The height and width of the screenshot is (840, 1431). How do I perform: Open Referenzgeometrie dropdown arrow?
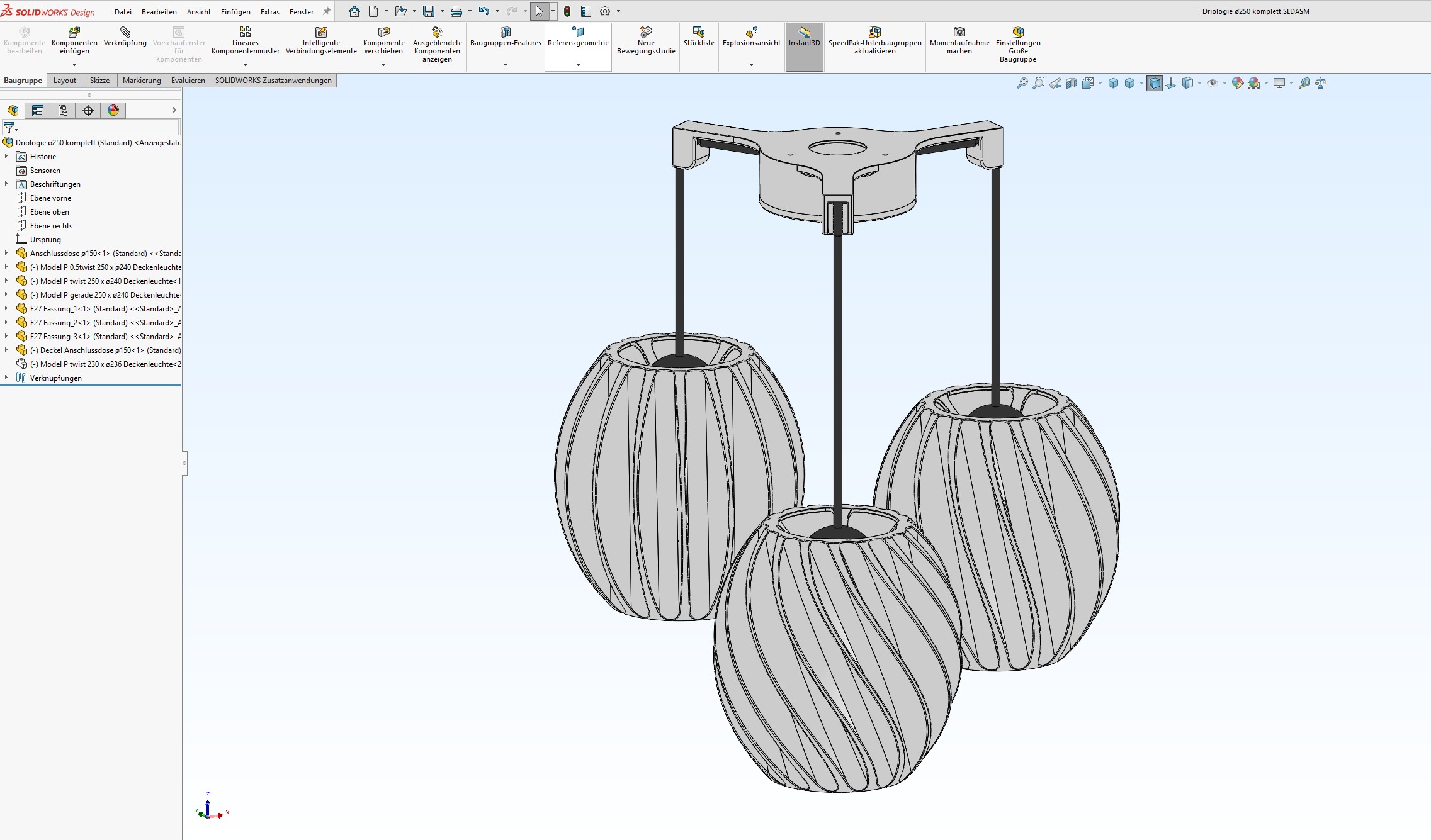tap(578, 65)
